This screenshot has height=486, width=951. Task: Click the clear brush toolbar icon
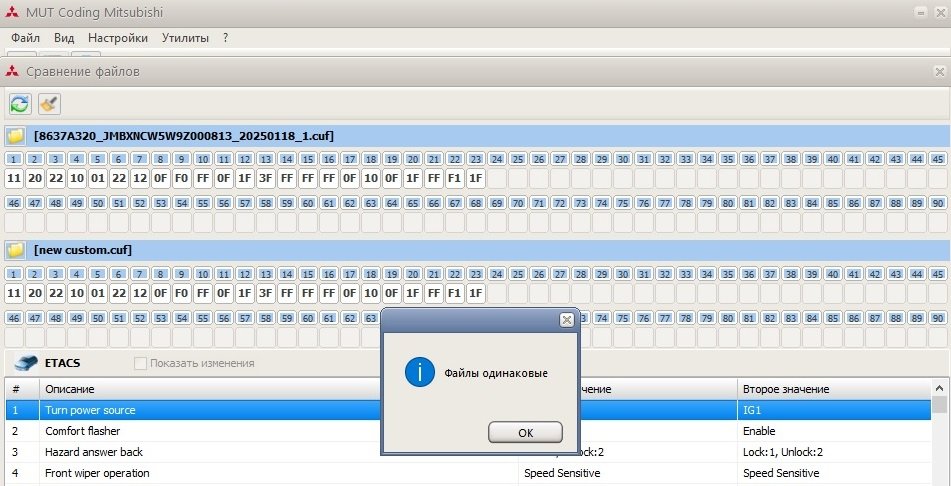click(49, 104)
